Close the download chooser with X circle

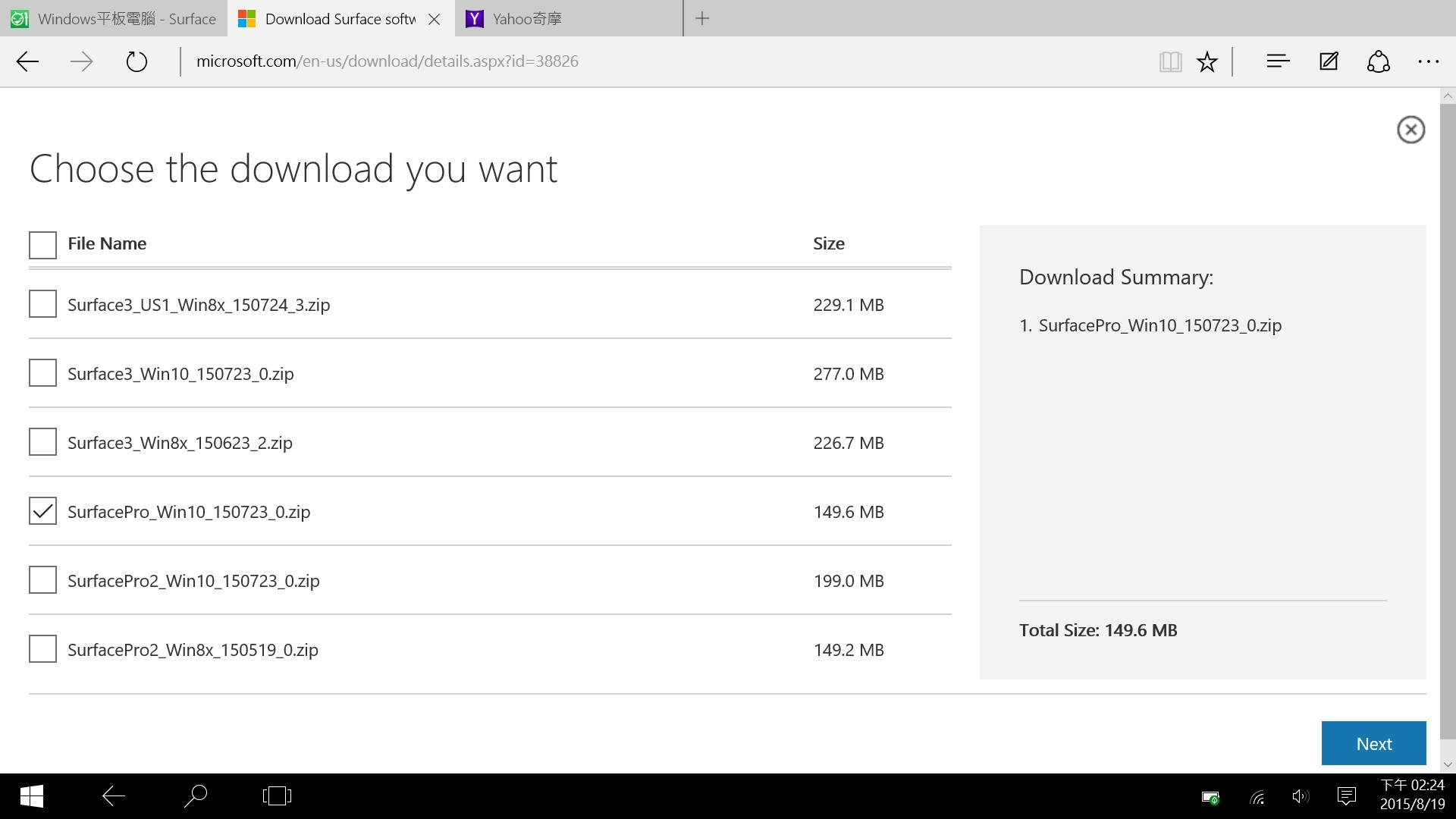[x=1410, y=130]
